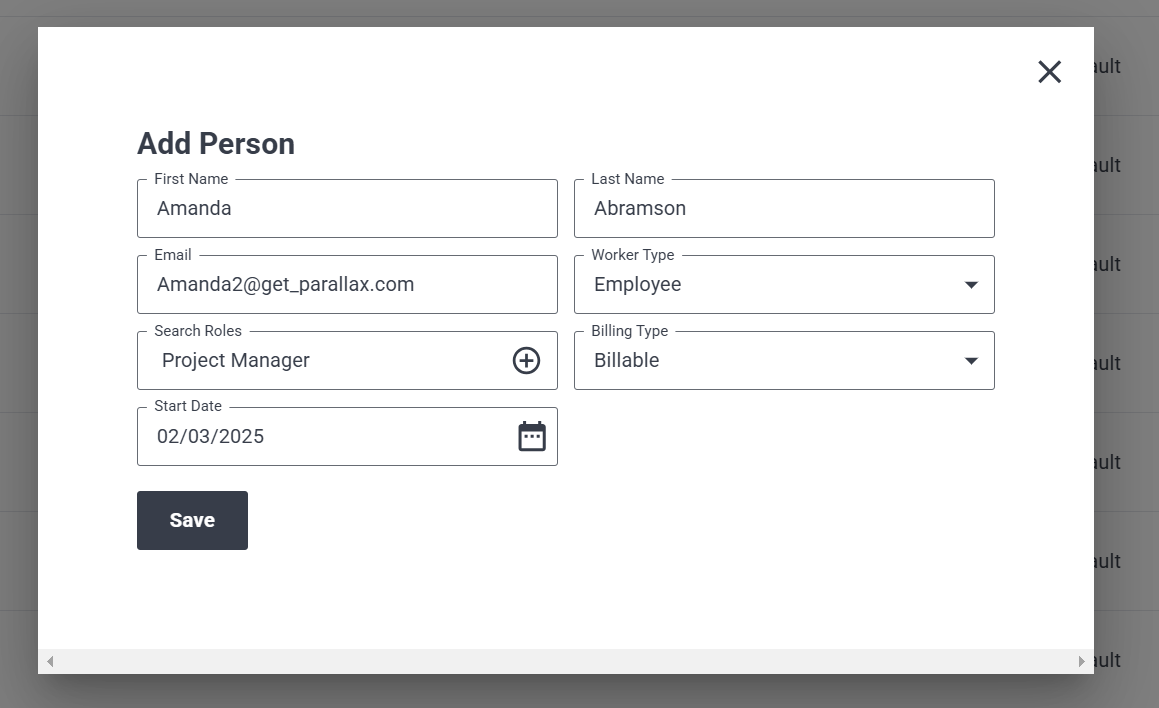Image resolution: width=1159 pixels, height=708 pixels.
Task: Focus the First Name field containing Amanda
Action: 347,208
